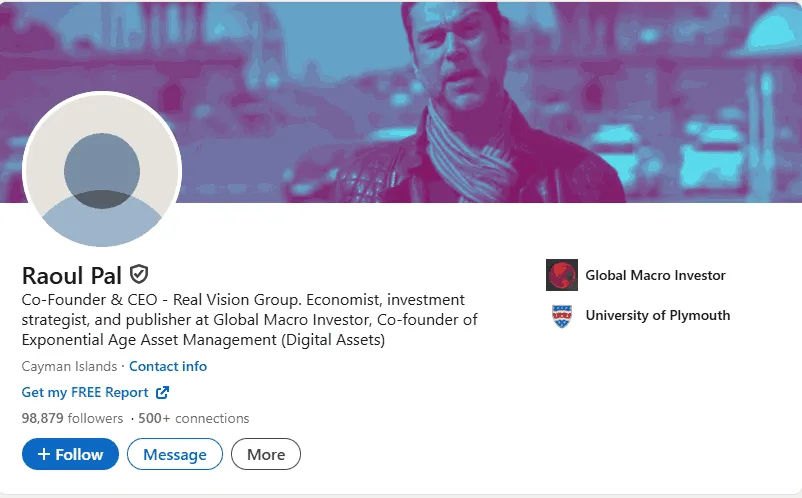The height and width of the screenshot is (498, 802).
Task: Open the University of Plymouth text link
Action: coord(657,315)
